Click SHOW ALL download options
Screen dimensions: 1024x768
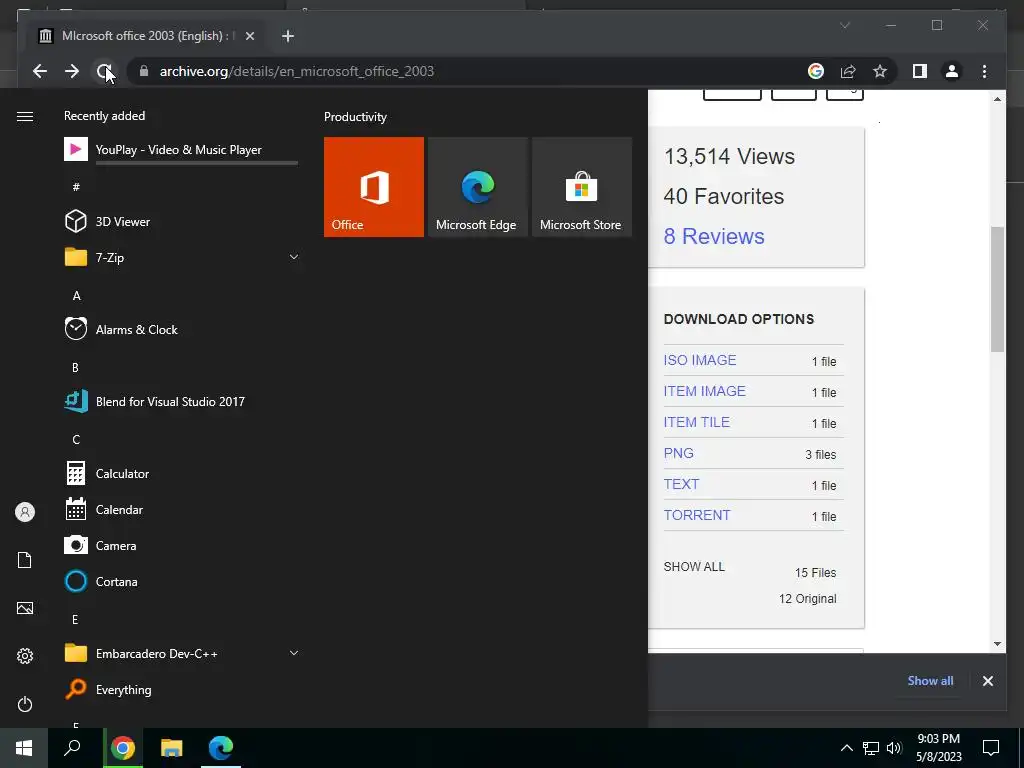(694, 567)
